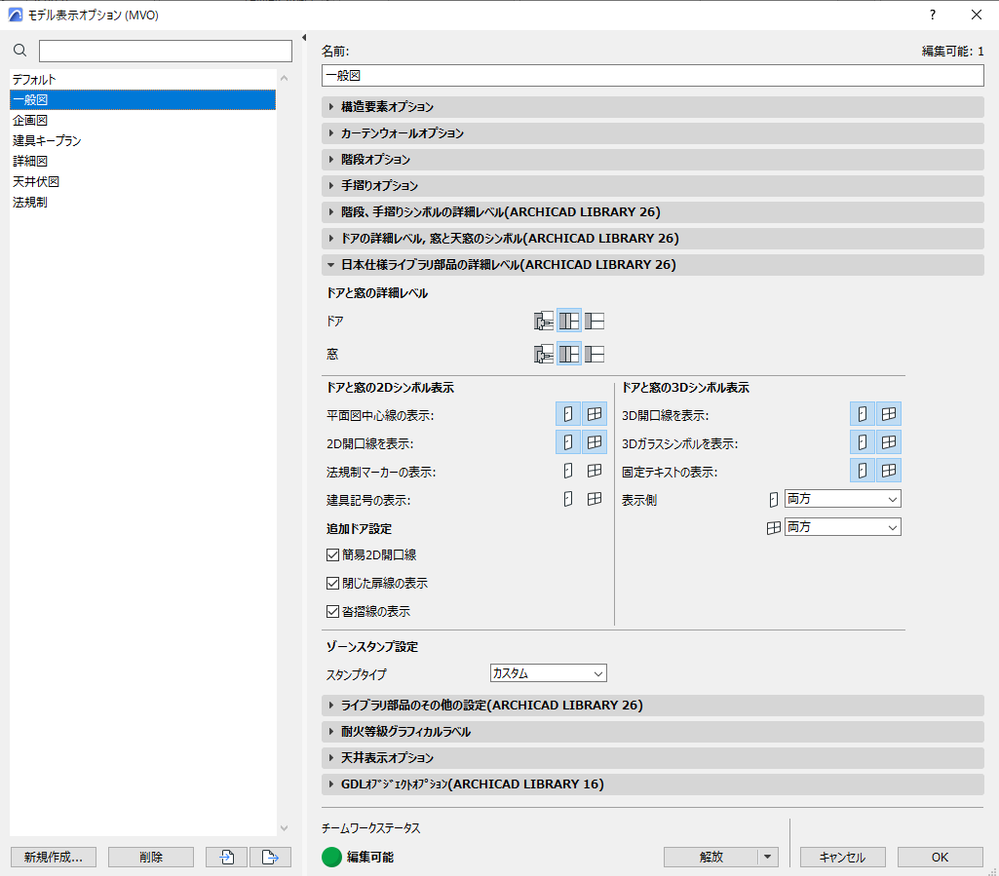This screenshot has width=999, height=876.
Task: Click list scrollbar down arrow
Action: [x=284, y=828]
